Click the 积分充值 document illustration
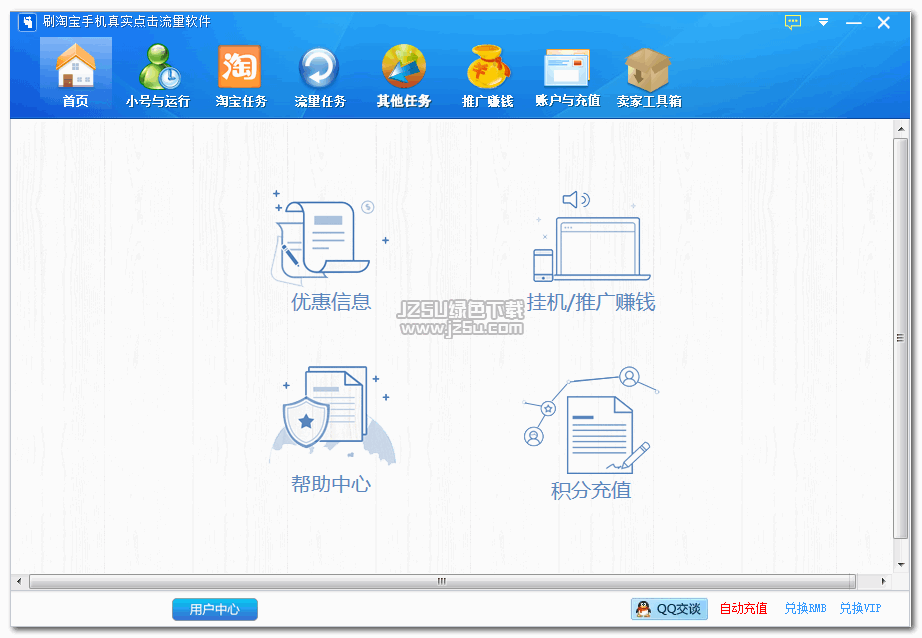922x638 pixels. [x=590, y=421]
